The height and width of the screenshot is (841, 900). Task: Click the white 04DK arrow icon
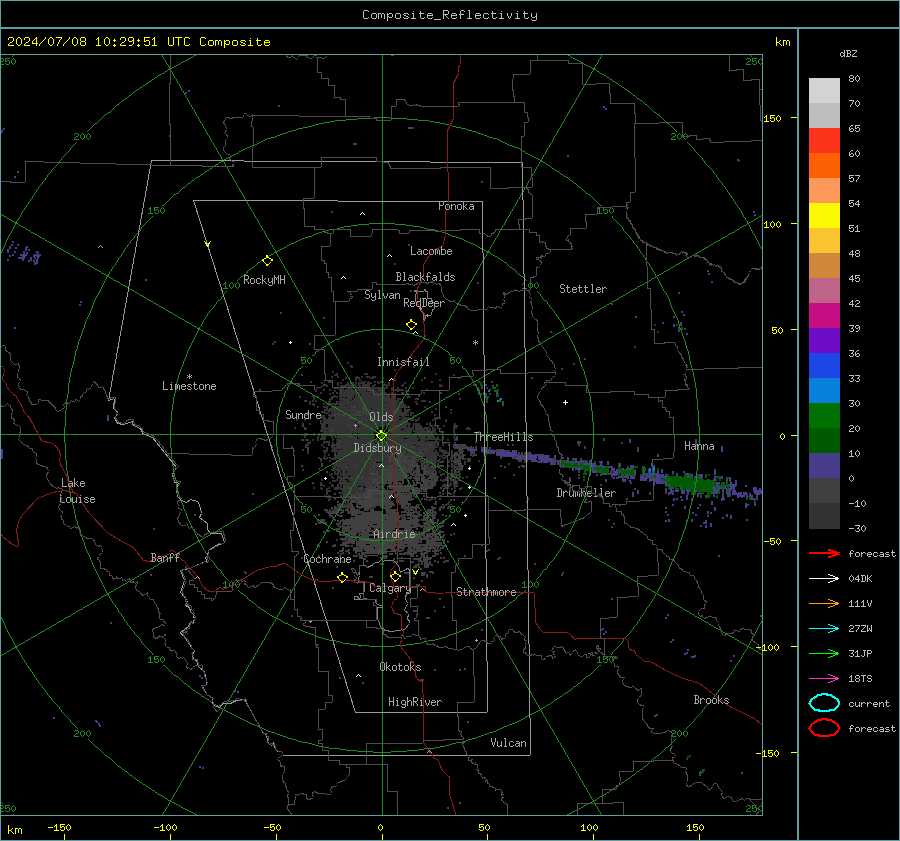(824, 579)
